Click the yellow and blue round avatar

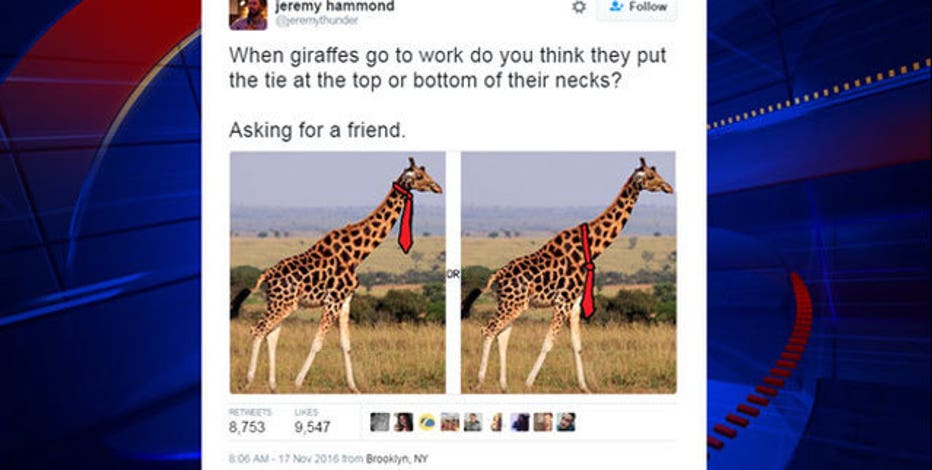[426, 422]
